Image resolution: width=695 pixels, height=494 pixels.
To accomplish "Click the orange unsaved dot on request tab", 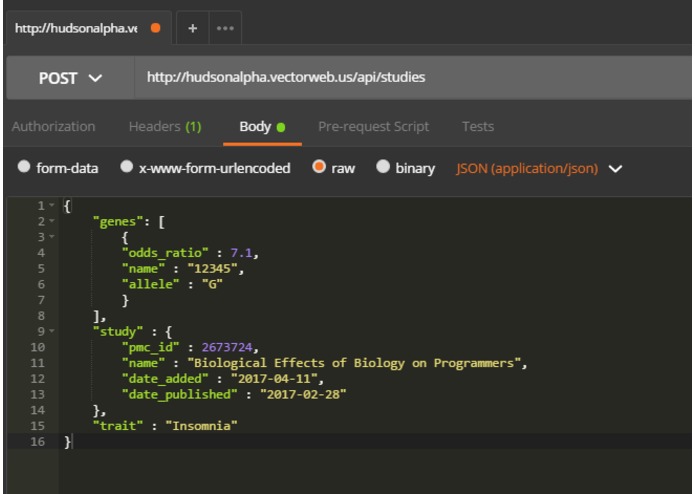I will 156,28.
